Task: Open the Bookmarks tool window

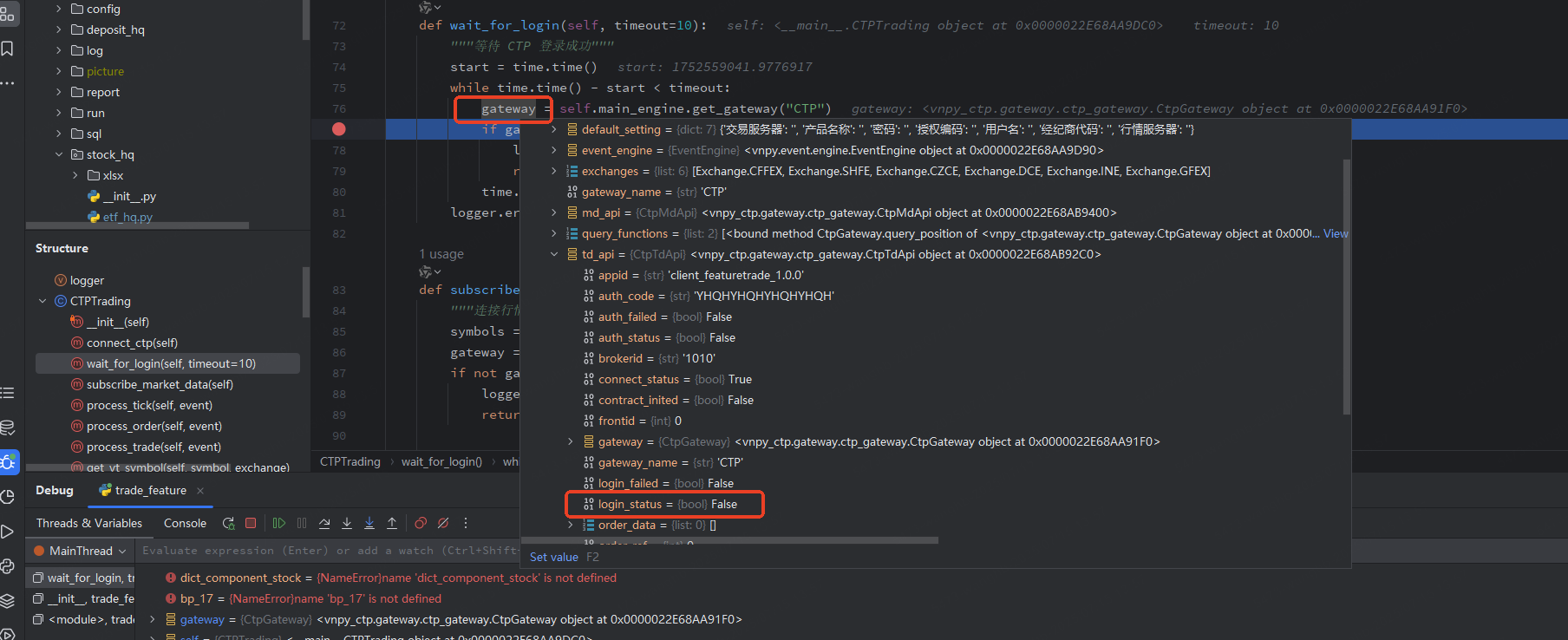Action: 8,49
